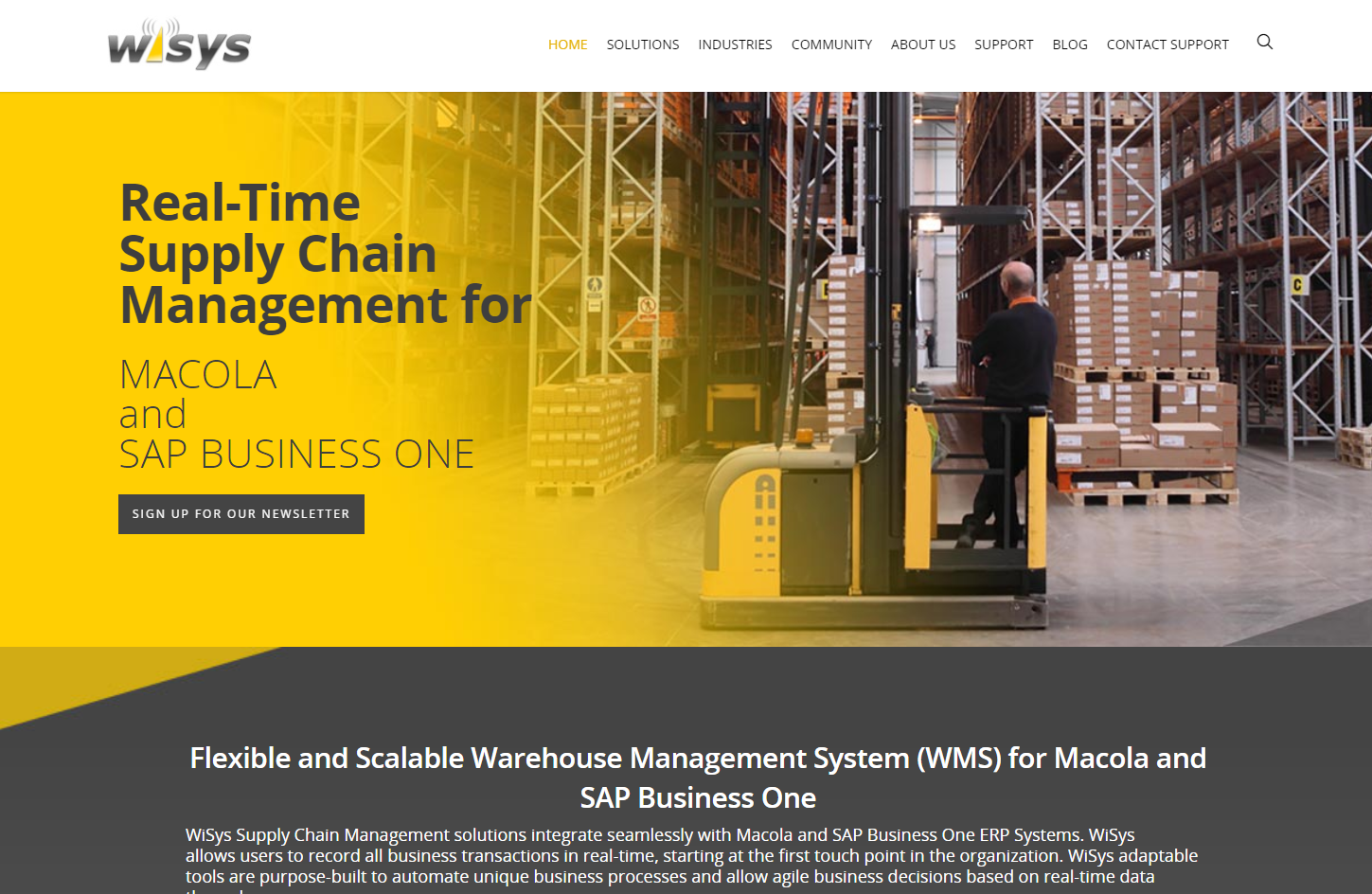Visit the Blog page
Image resolution: width=1372 pixels, height=894 pixels.
click(x=1070, y=45)
